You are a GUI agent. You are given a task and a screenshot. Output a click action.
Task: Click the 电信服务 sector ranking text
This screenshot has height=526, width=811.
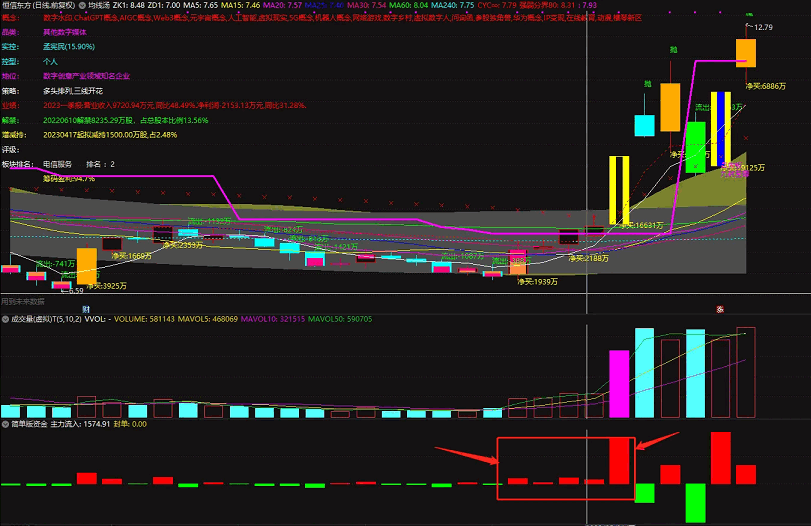tap(57, 164)
